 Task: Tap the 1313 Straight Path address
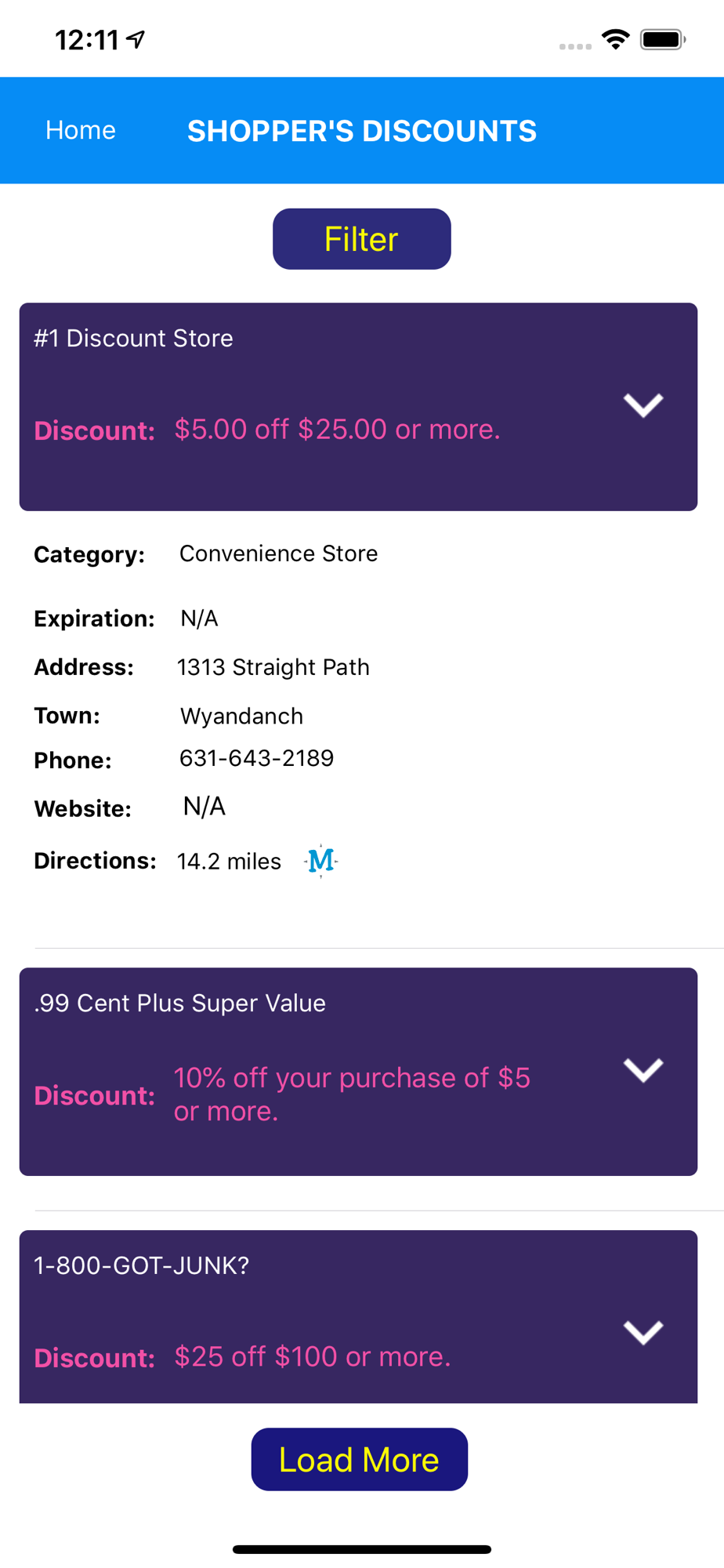[x=273, y=667]
